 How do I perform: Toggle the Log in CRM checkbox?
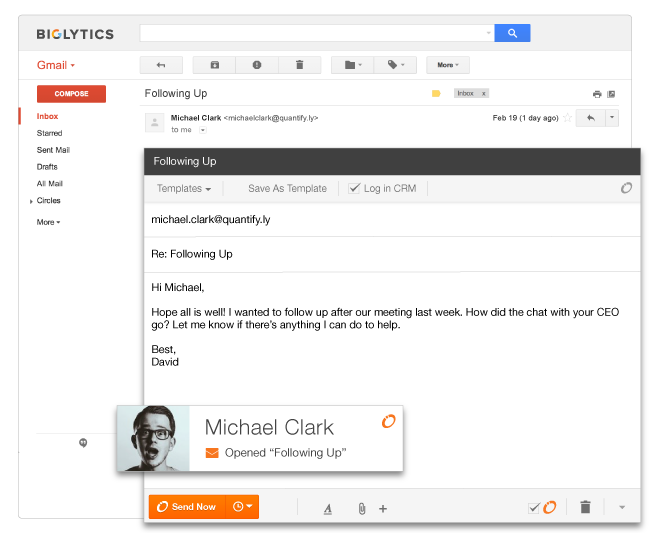(x=354, y=189)
